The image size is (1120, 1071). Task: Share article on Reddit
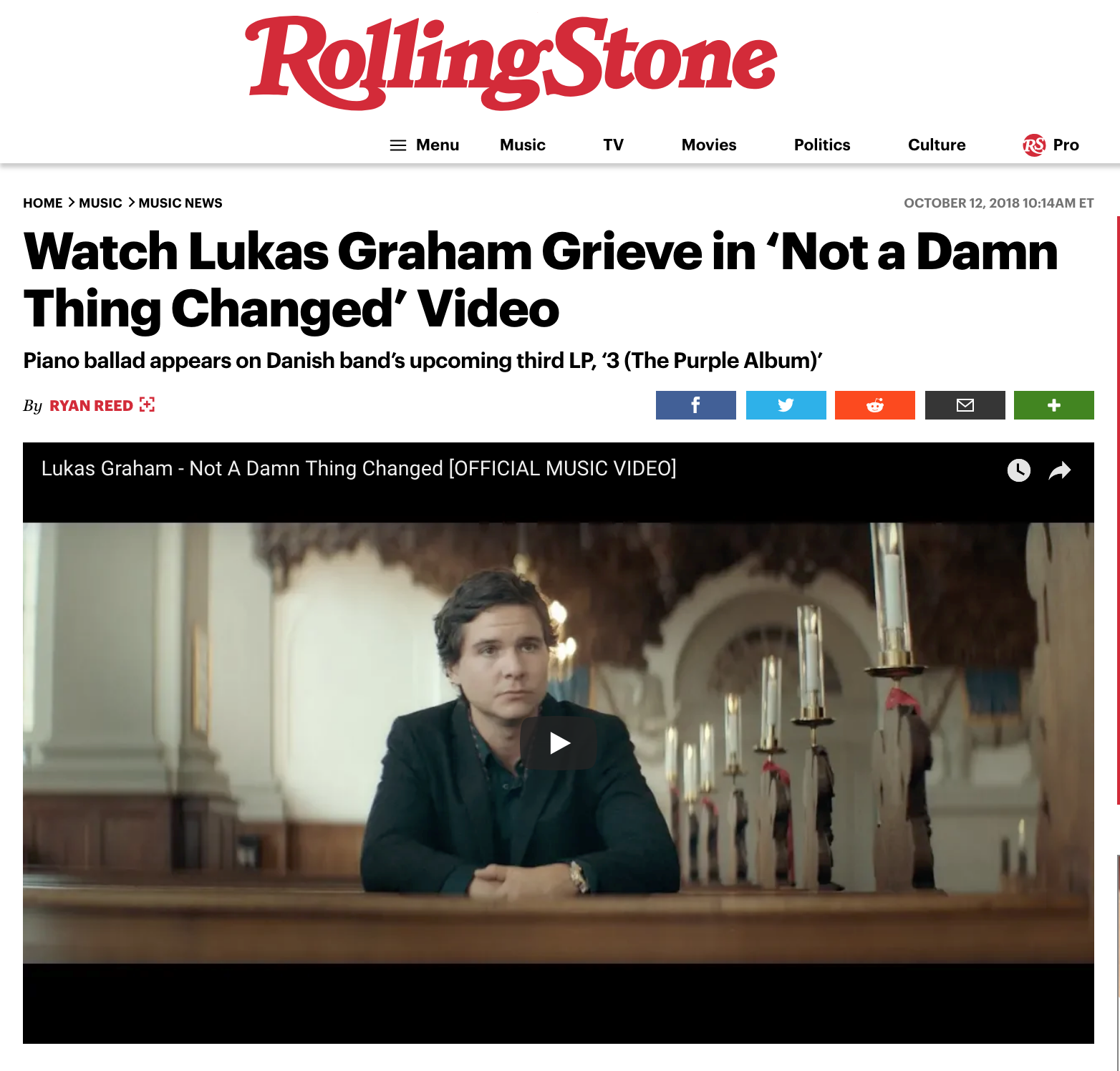875,405
